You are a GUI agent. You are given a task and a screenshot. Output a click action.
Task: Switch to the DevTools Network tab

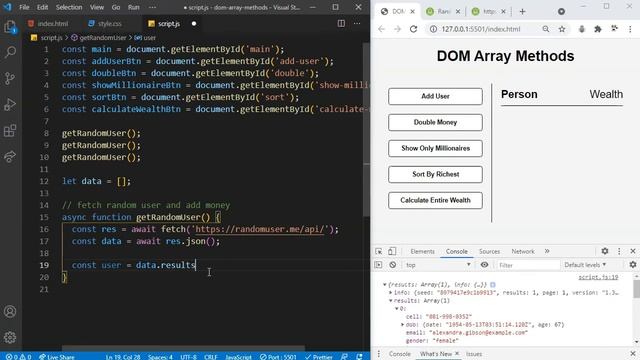tap(523, 251)
